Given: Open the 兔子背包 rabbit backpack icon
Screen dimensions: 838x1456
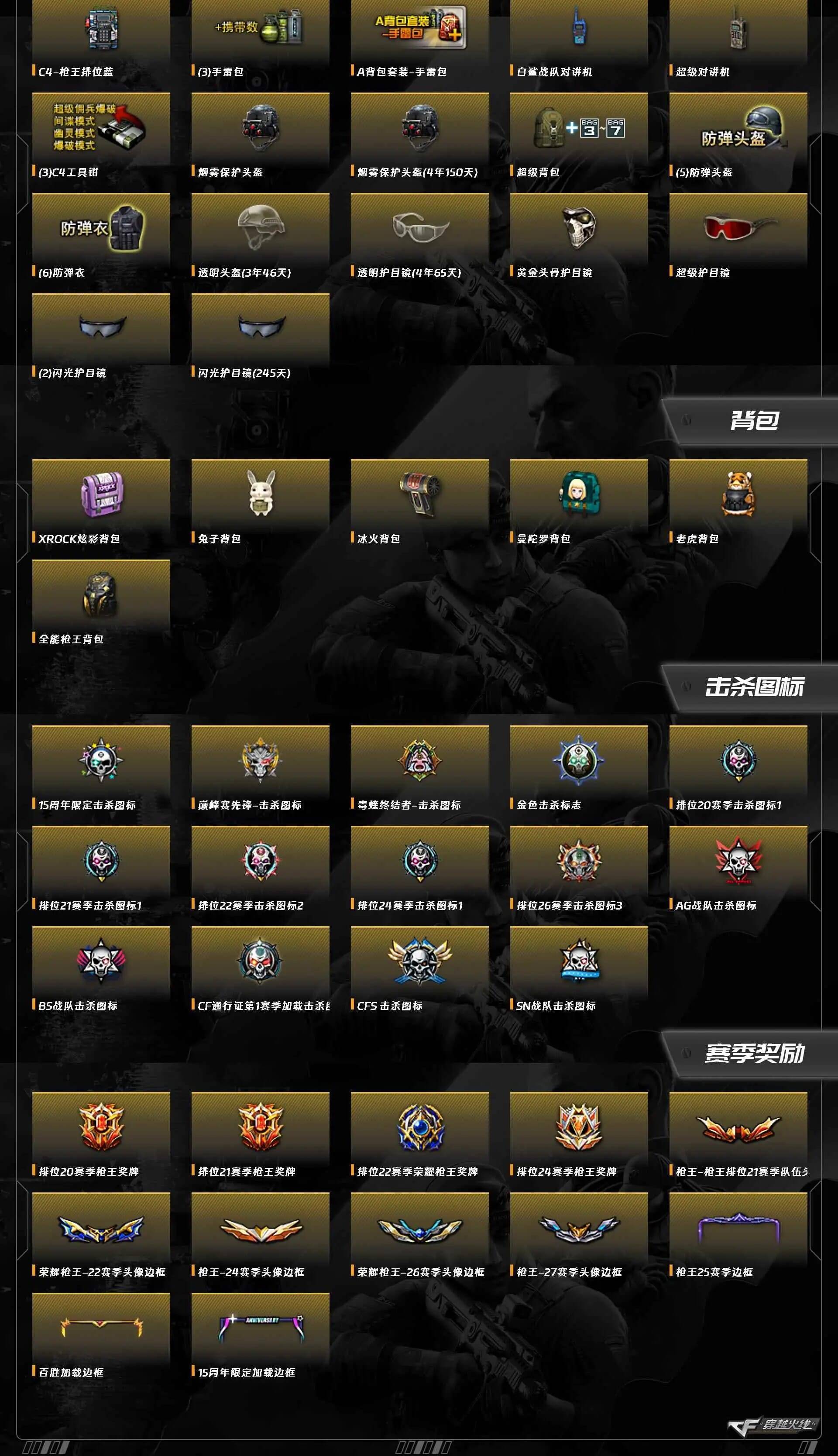Looking at the screenshot, I should click(261, 493).
